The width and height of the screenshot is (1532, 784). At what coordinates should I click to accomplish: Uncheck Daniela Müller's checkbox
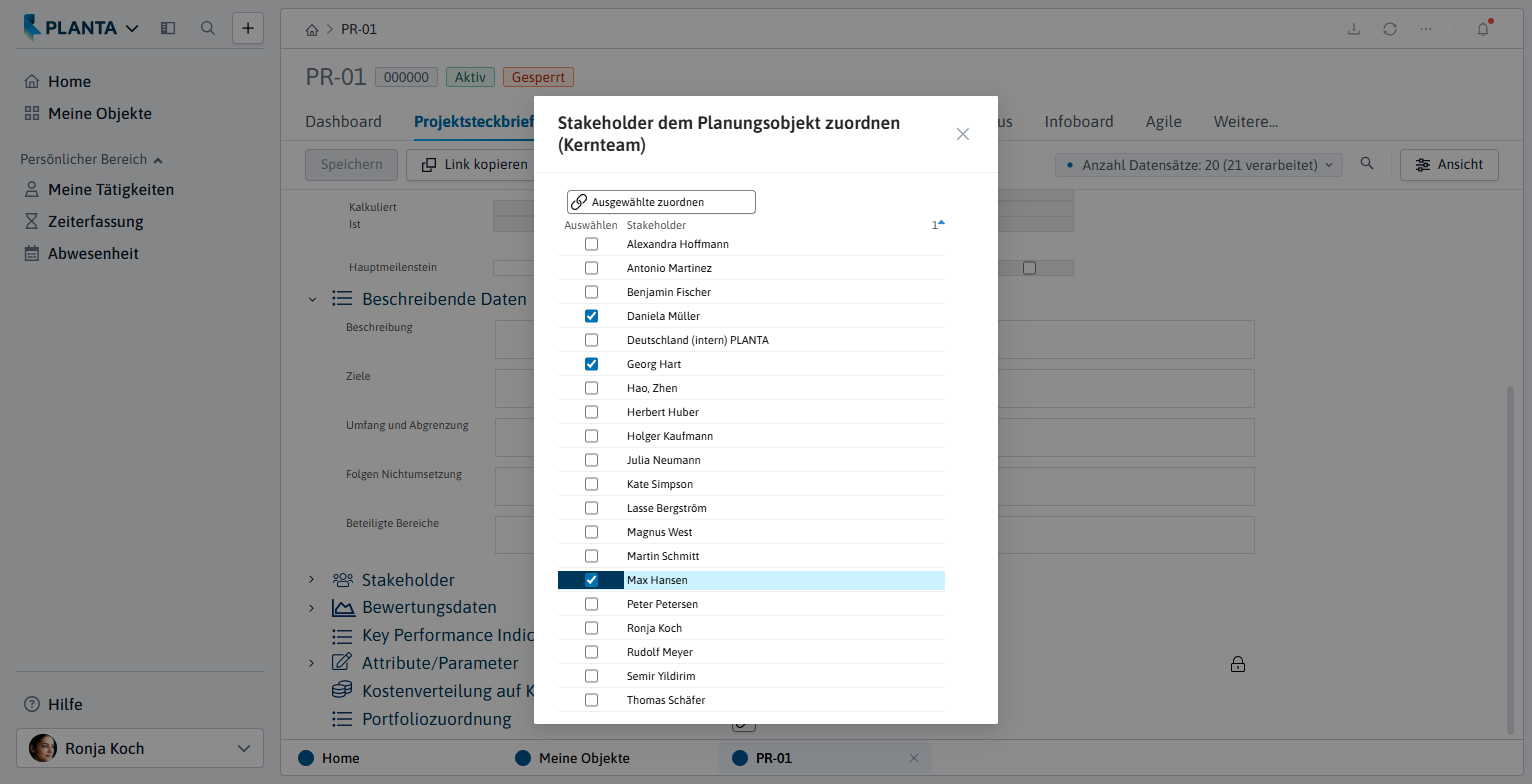[x=591, y=316]
